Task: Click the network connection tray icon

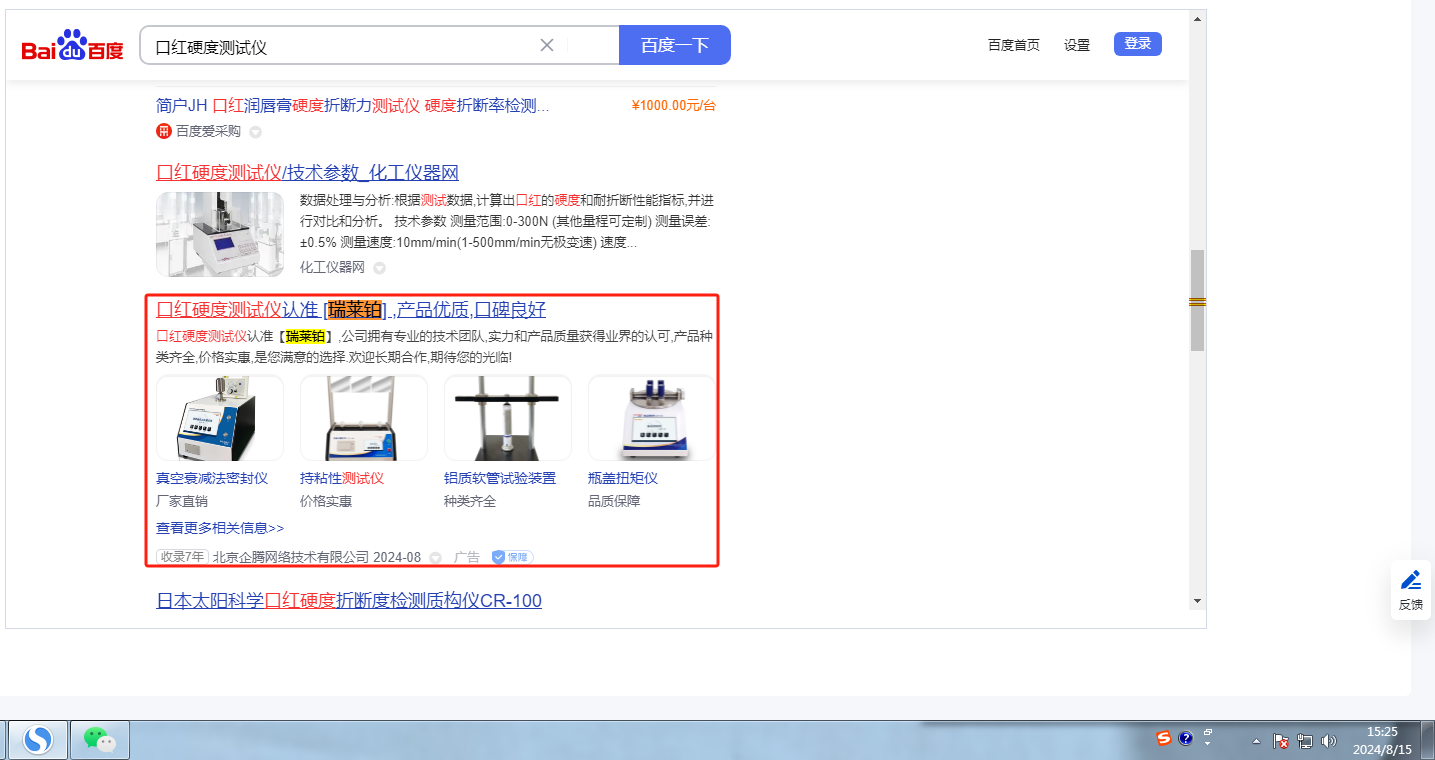Action: click(1305, 741)
